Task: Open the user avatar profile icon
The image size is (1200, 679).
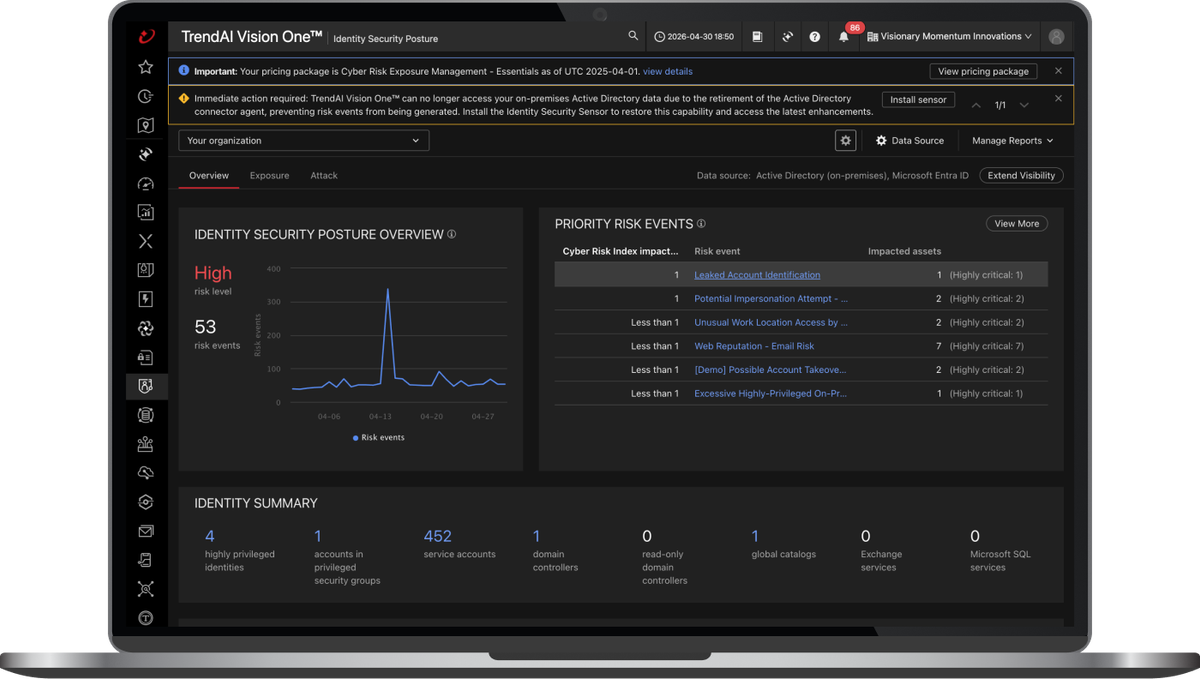Action: tap(1056, 37)
